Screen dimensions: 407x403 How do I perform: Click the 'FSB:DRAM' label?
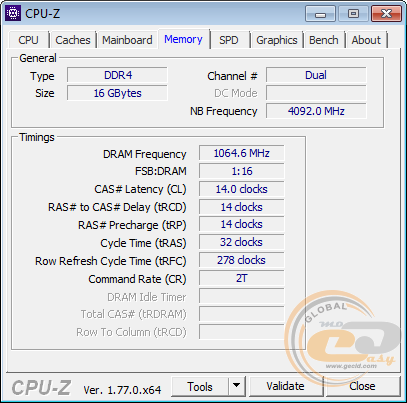(x=161, y=171)
